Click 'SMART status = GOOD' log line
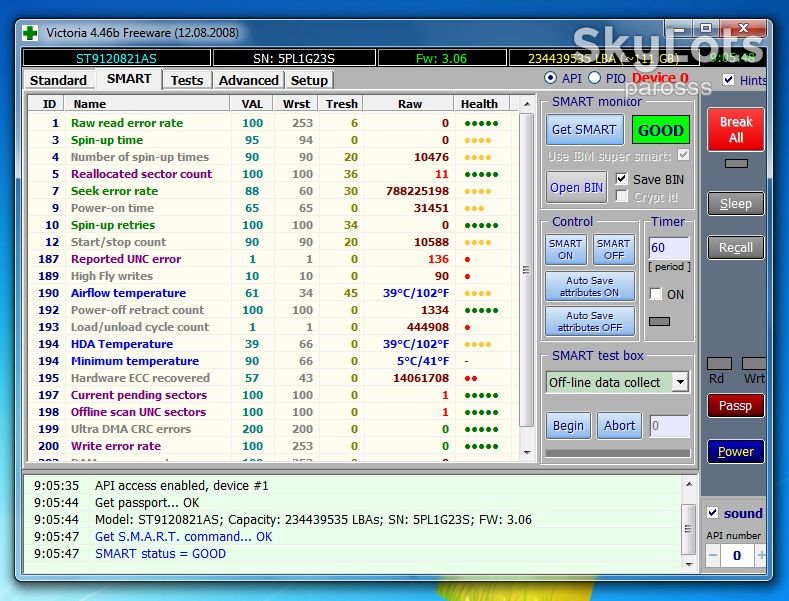 click(x=161, y=554)
